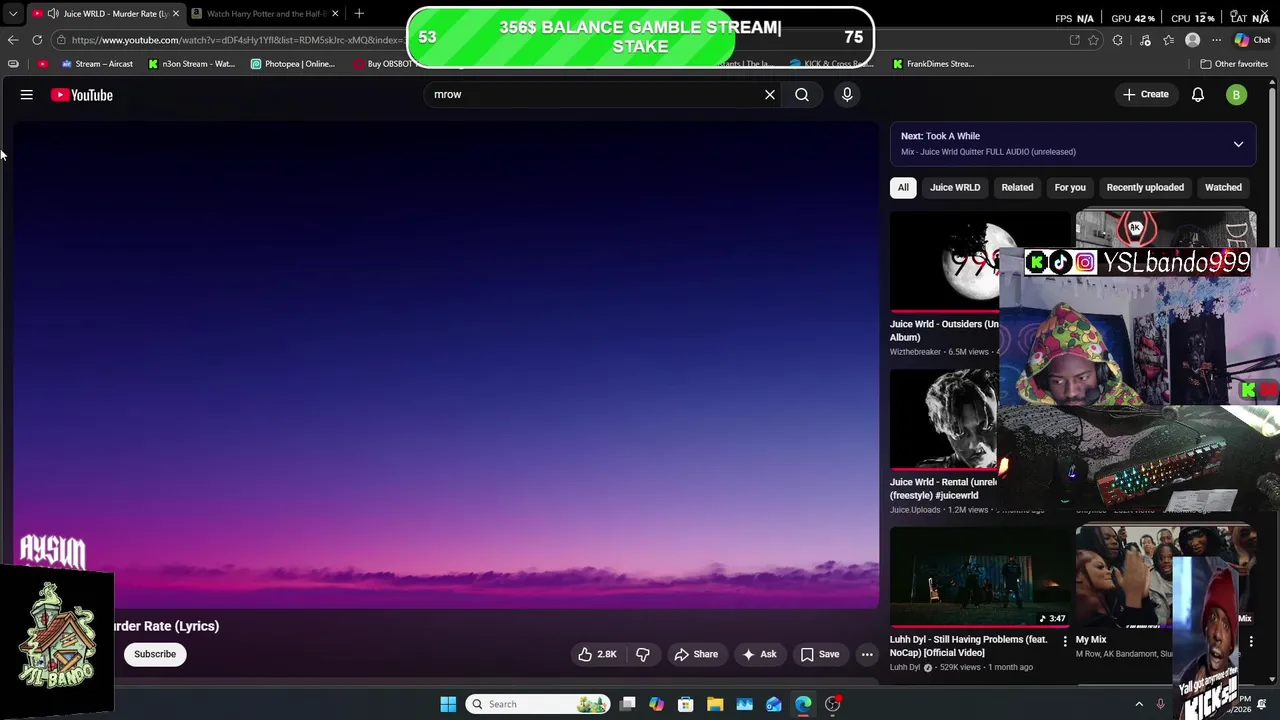Image resolution: width=1280 pixels, height=720 pixels.
Task: Switch to the Harry Potter tab
Action: (x=265, y=14)
